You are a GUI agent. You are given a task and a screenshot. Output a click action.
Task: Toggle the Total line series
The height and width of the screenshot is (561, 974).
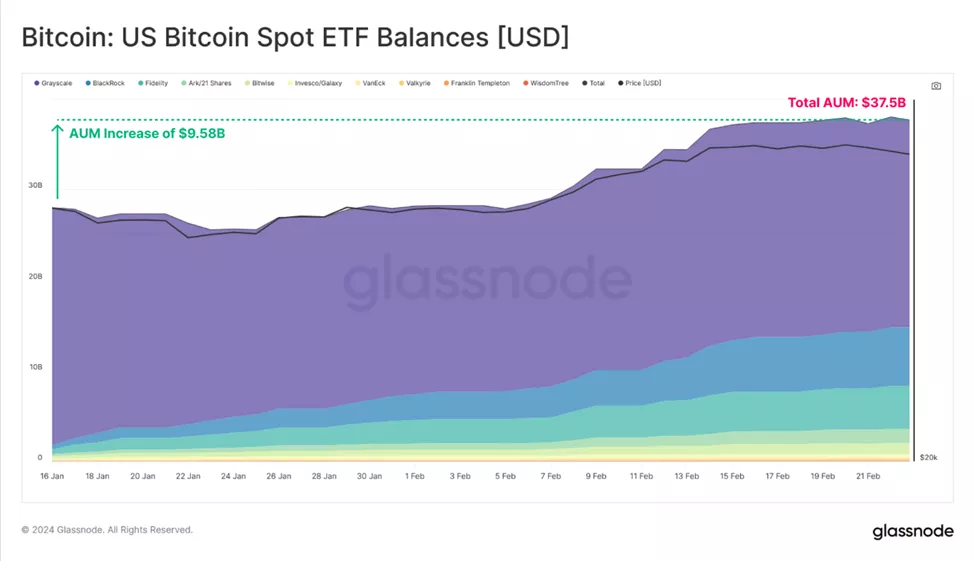pyautogui.click(x=593, y=83)
